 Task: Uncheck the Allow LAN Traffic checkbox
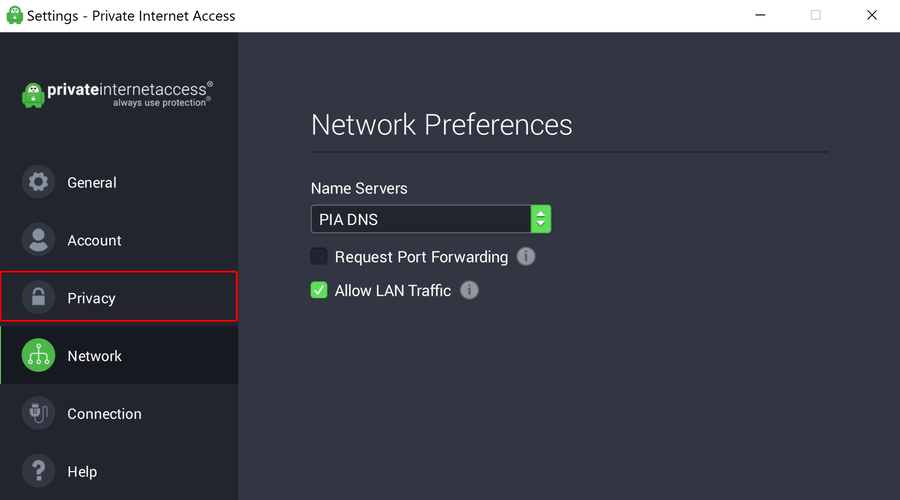319,291
